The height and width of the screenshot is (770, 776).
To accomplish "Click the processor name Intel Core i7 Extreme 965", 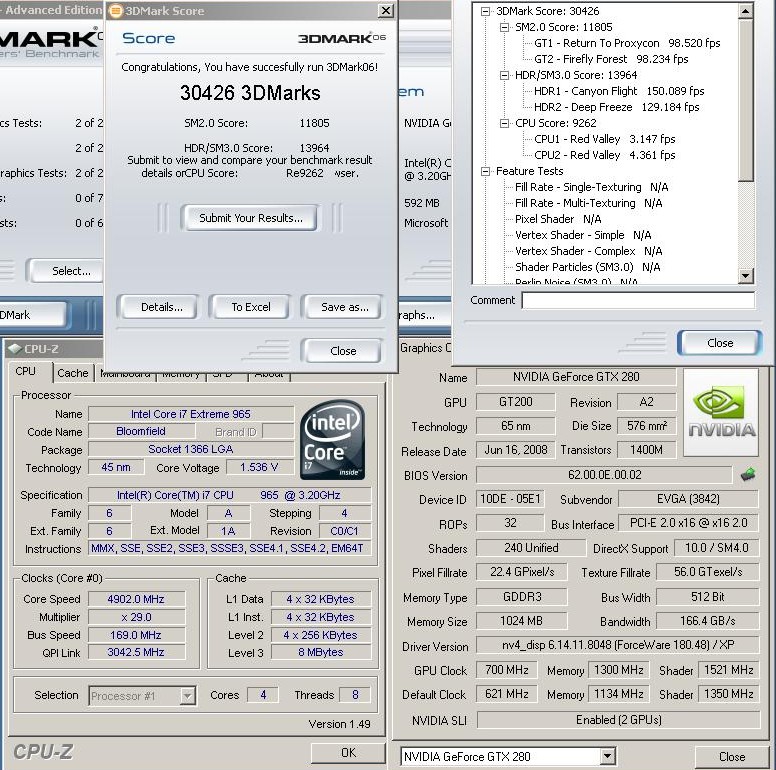I will (x=191, y=414).
